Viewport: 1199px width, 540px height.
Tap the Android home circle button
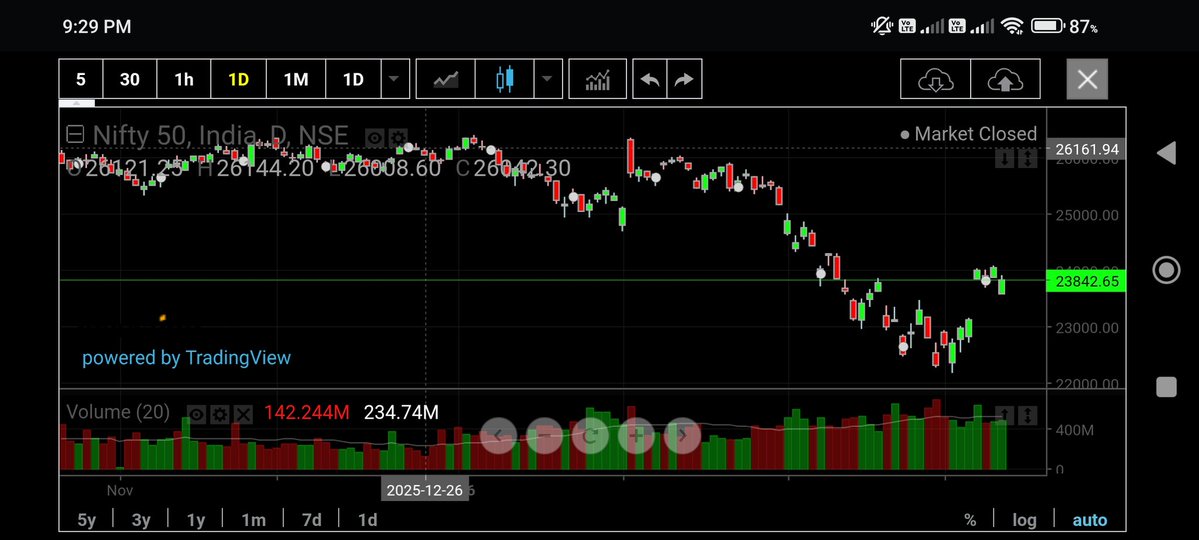pyautogui.click(x=1166, y=270)
